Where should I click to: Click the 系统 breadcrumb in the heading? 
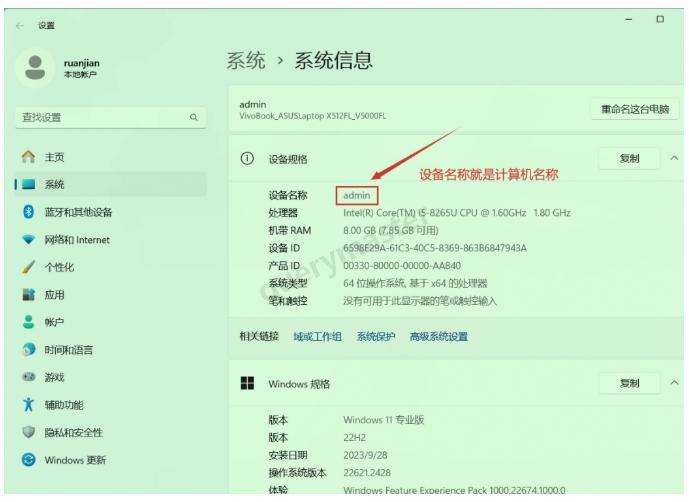(x=246, y=60)
